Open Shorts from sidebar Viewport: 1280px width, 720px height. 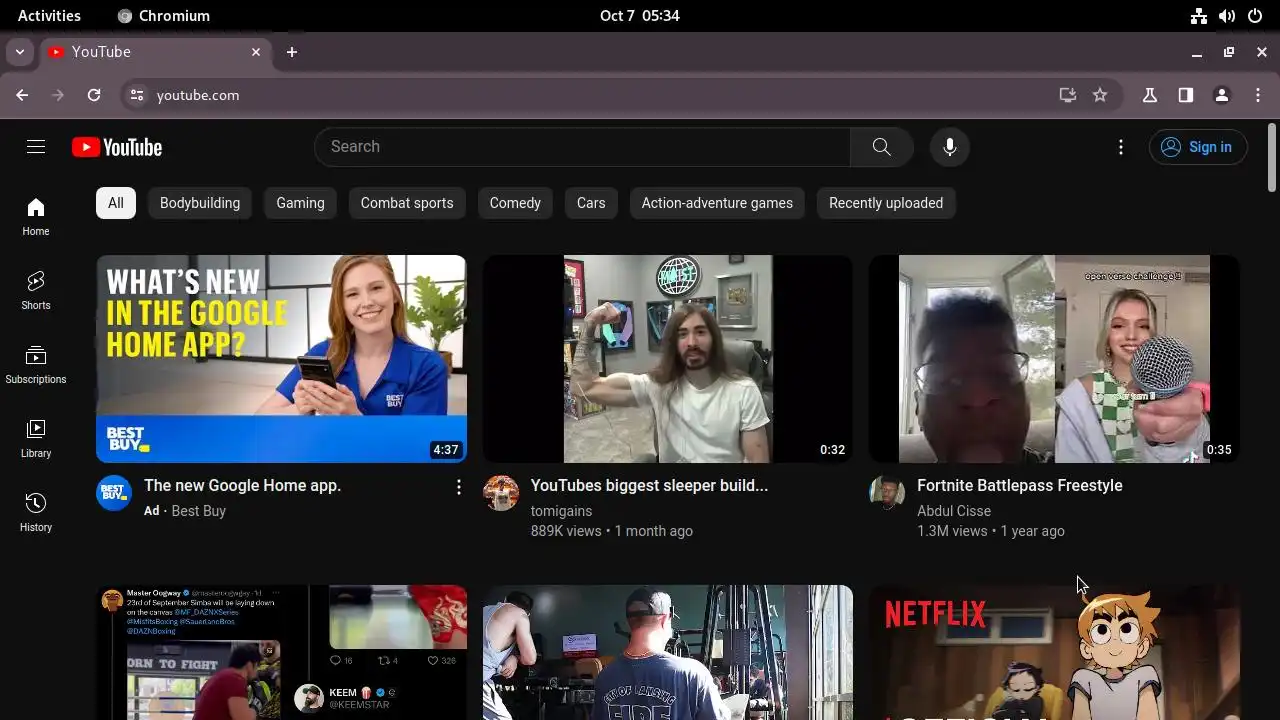coord(36,291)
